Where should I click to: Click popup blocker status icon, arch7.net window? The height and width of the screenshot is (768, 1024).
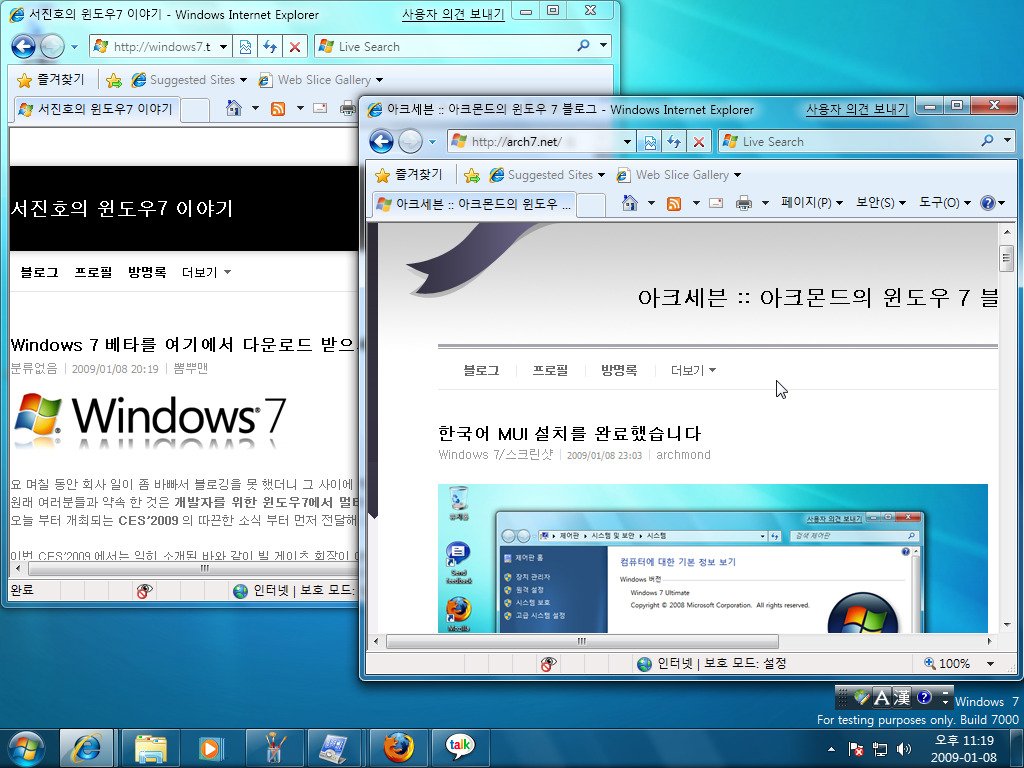pos(548,664)
